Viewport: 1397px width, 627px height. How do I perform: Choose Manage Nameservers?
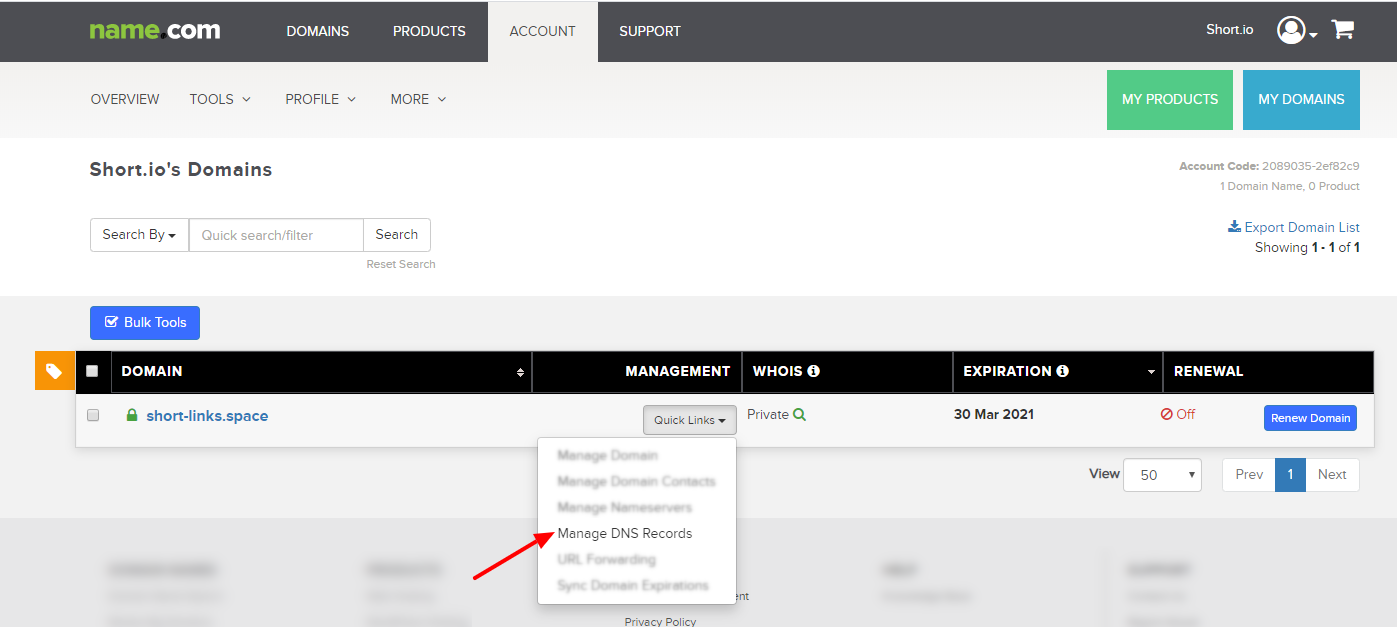coord(625,507)
